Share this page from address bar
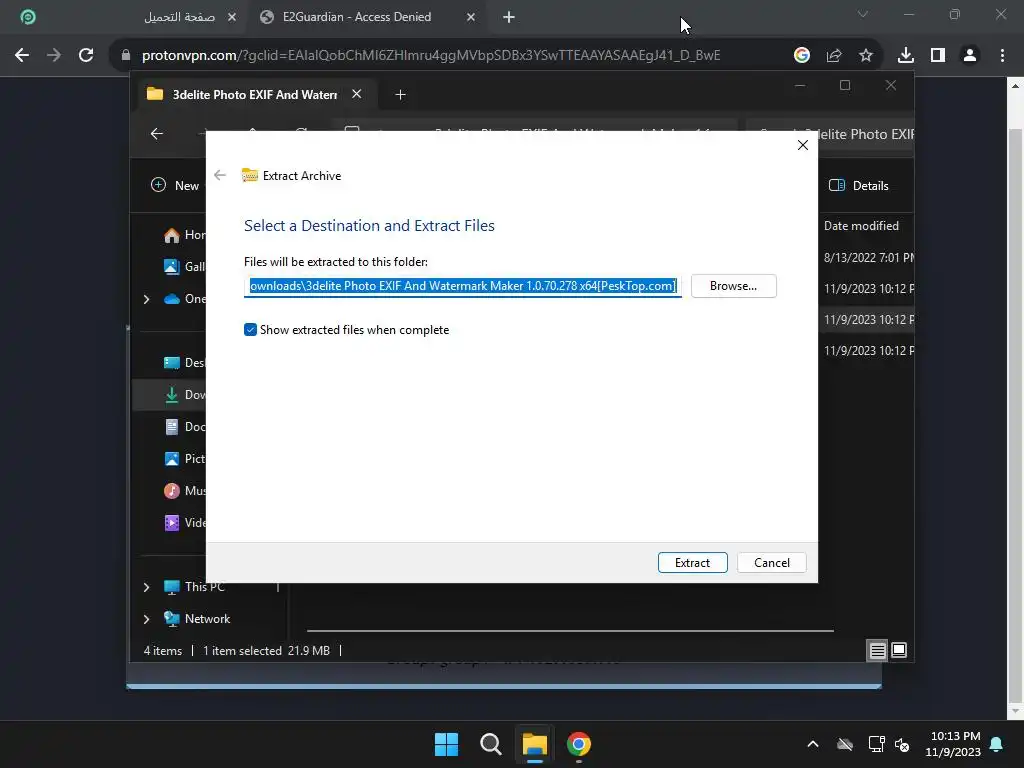 [x=833, y=56]
